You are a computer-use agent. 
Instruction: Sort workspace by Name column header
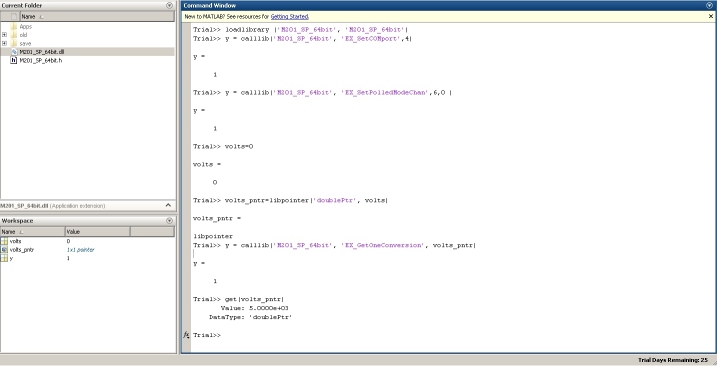(x=32, y=231)
